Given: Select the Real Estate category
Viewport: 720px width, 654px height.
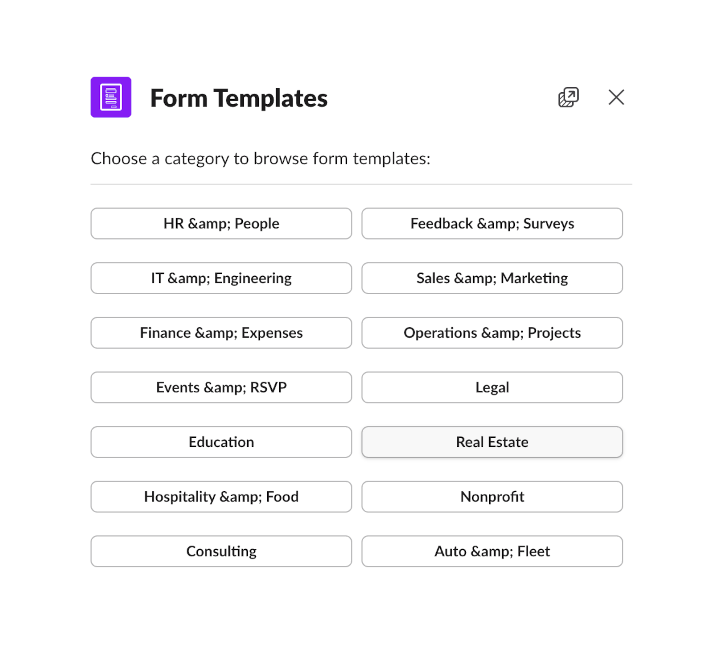Looking at the screenshot, I should coord(492,442).
